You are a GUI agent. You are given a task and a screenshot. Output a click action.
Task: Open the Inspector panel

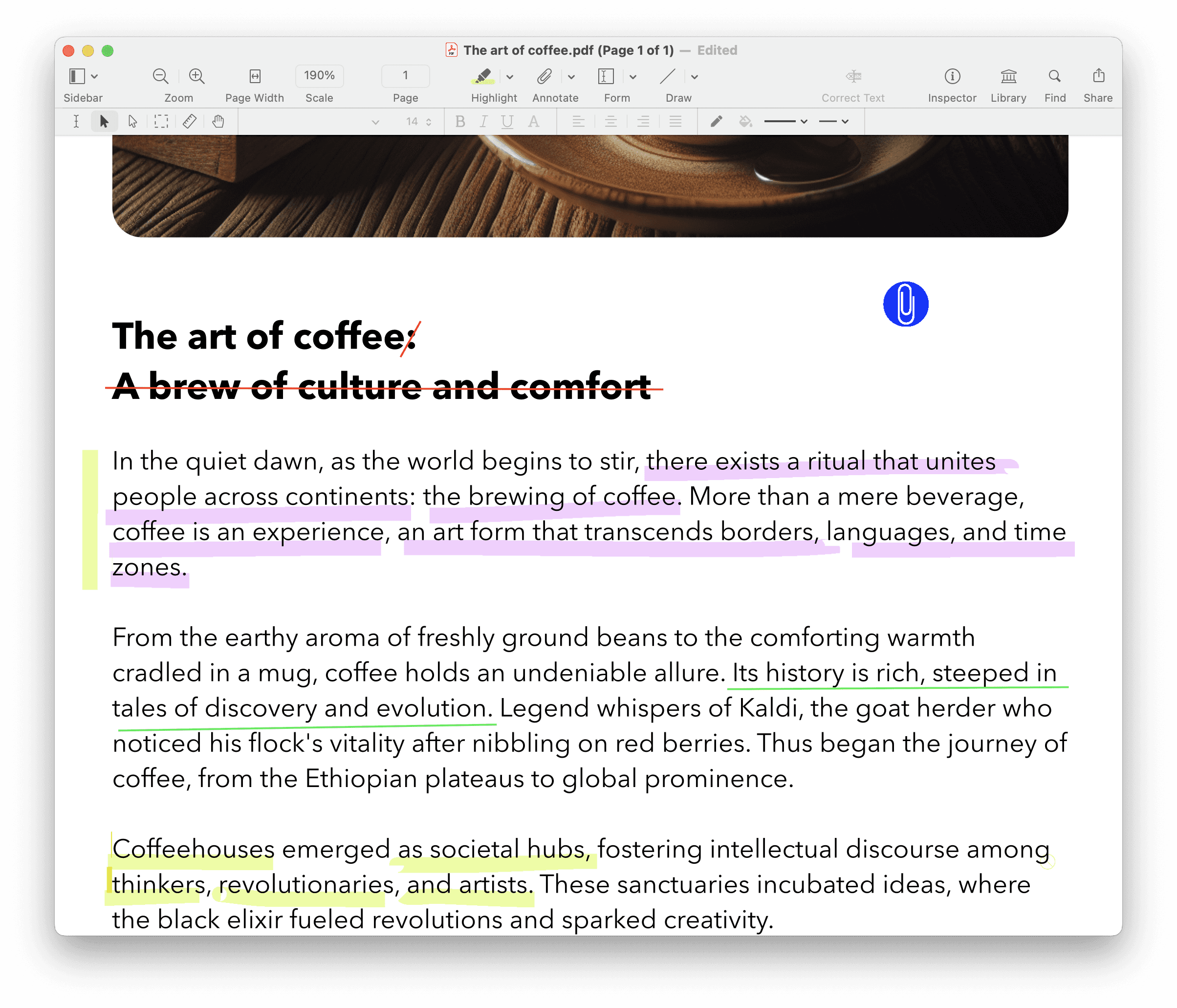[x=952, y=76]
